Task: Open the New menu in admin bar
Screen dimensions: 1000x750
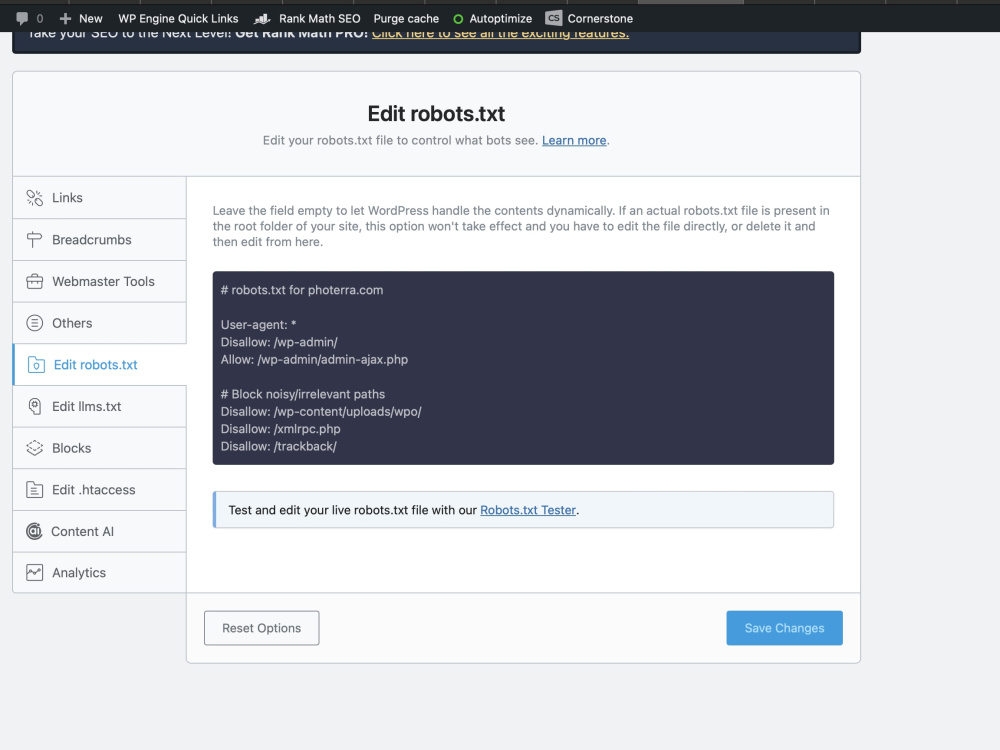Action: coord(81,18)
